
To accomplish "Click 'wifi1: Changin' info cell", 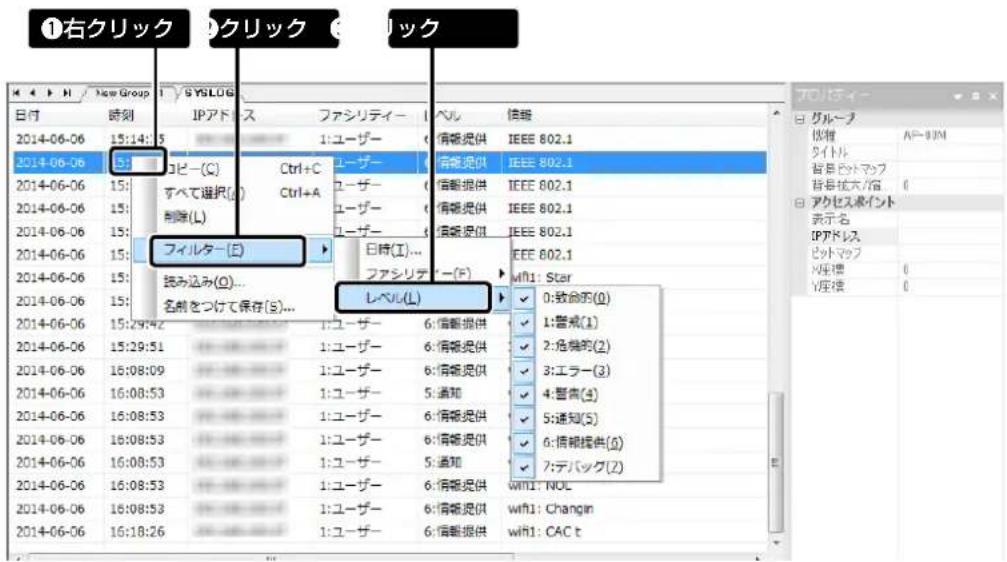I will coord(551,509).
